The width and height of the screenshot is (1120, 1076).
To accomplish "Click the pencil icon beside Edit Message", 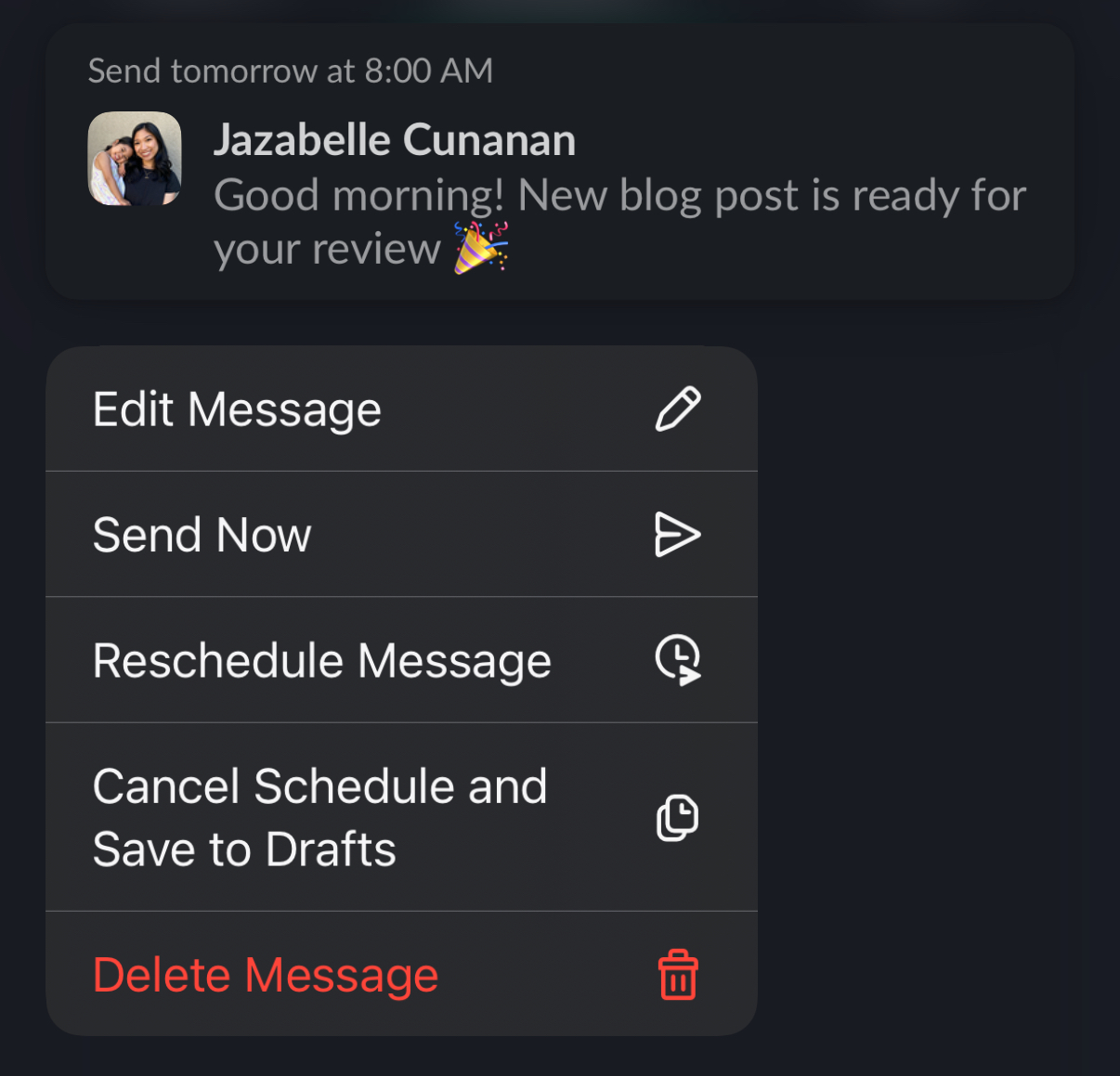I will tap(678, 409).
